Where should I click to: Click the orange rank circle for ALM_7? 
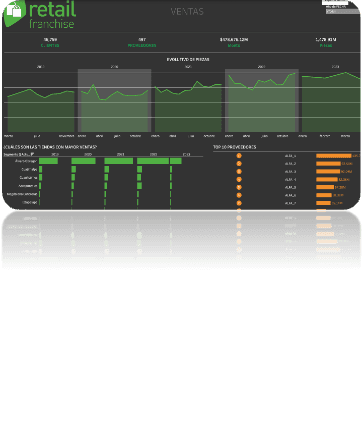pyautogui.click(x=239, y=203)
